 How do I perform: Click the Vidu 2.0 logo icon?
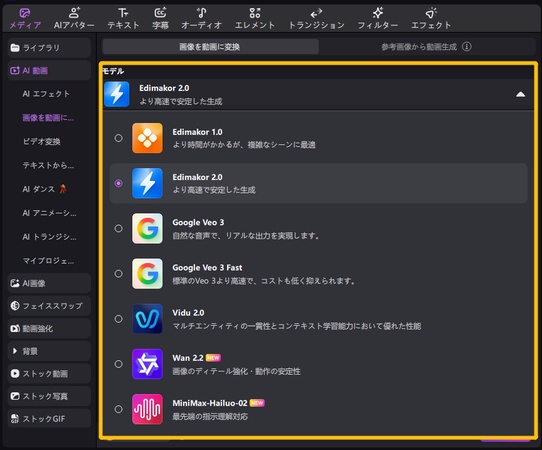point(147,319)
